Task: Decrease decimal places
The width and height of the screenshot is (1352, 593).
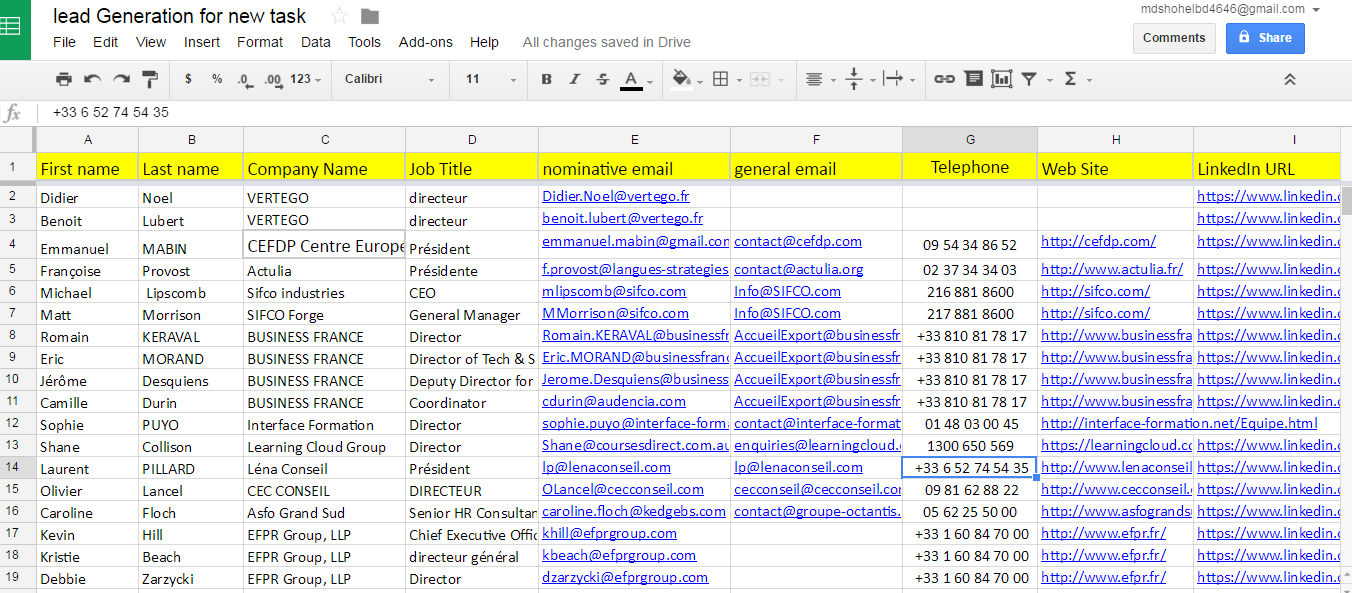Action: [244, 79]
